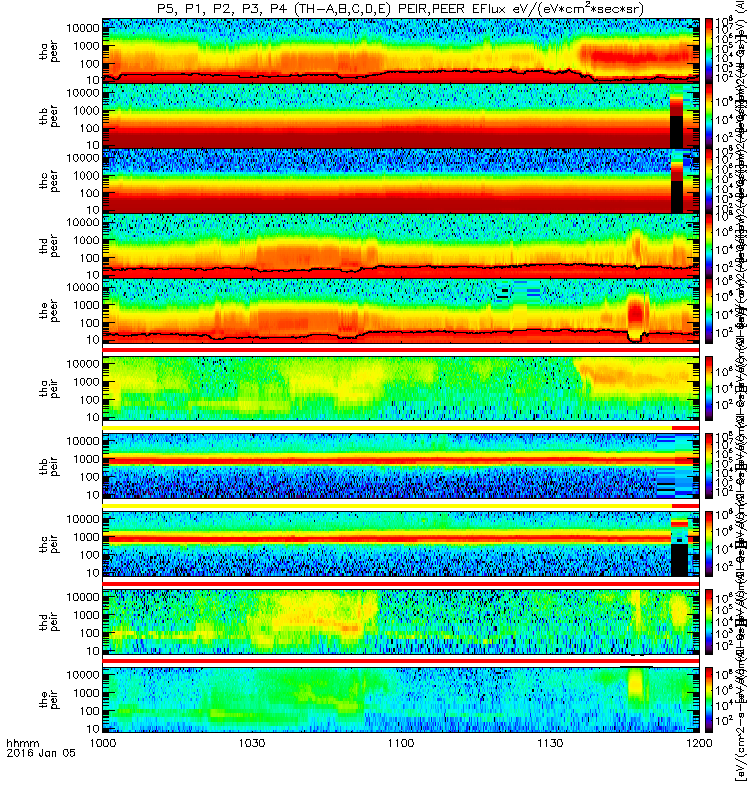750x800 pixels.
Task: Click the 1100 time axis label
Action: click(x=401, y=743)
